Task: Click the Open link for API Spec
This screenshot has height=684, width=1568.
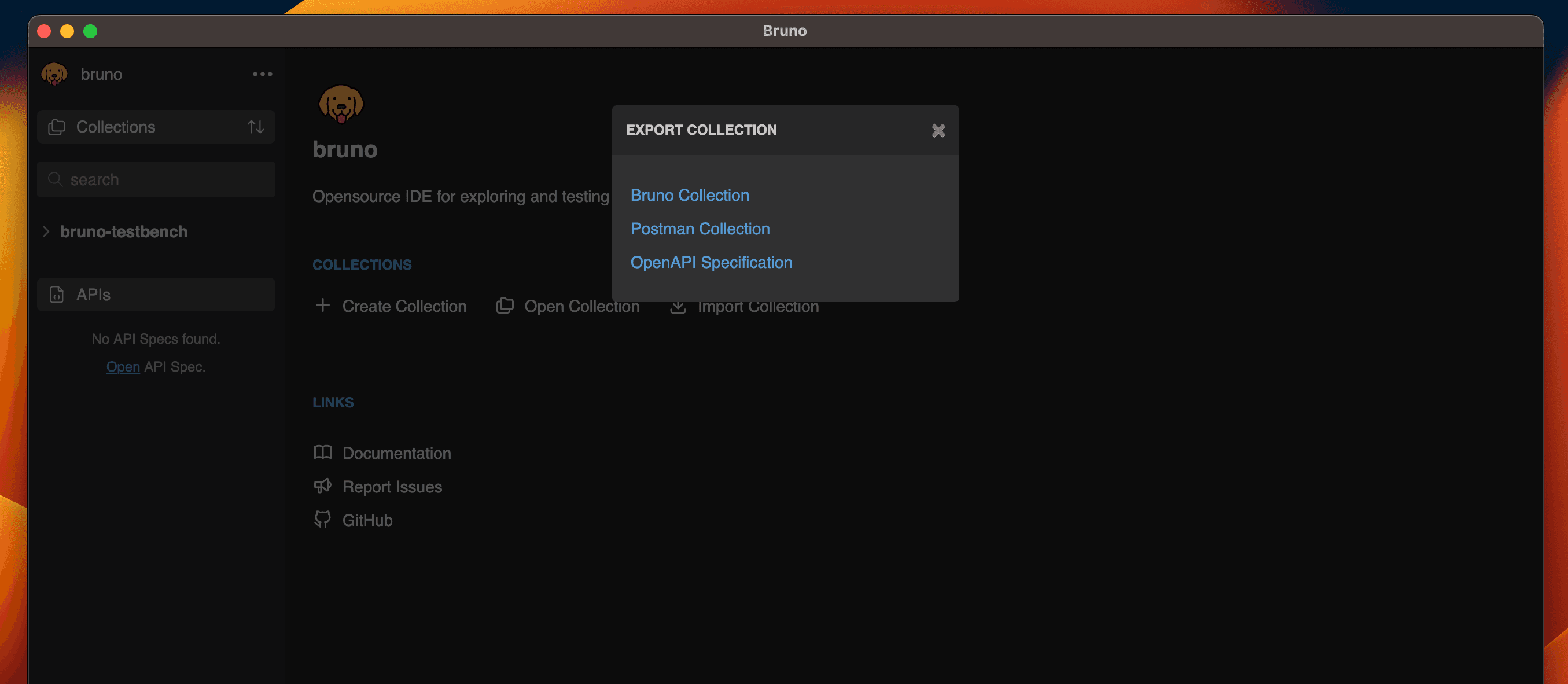Action: point(123,367)
